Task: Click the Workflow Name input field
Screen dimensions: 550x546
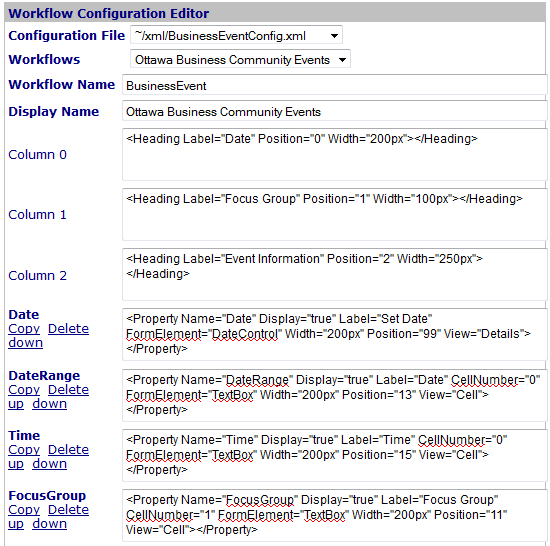Action: tap(335, 85)
